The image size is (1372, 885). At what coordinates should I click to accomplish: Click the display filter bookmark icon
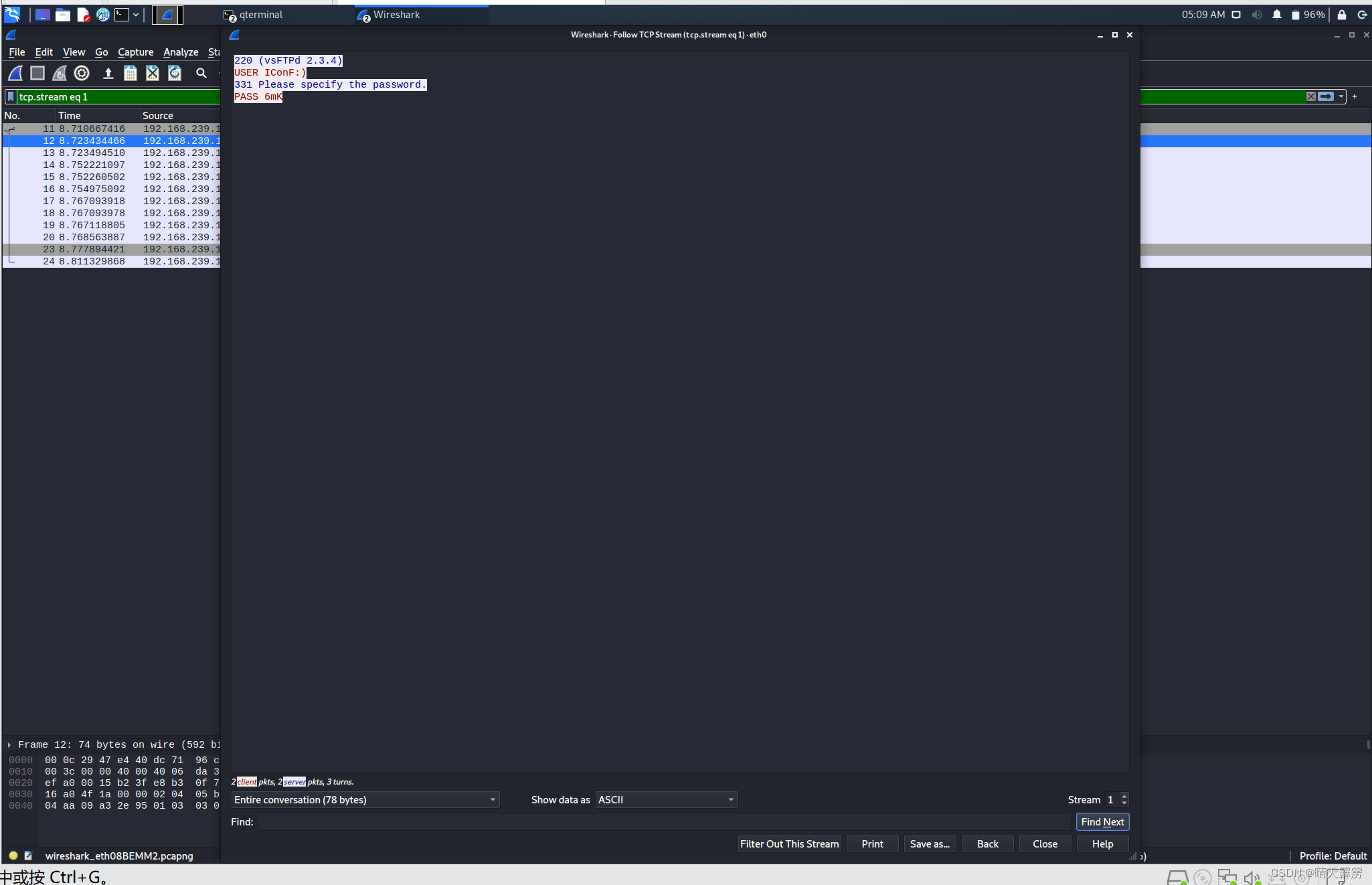click(11, 96)
